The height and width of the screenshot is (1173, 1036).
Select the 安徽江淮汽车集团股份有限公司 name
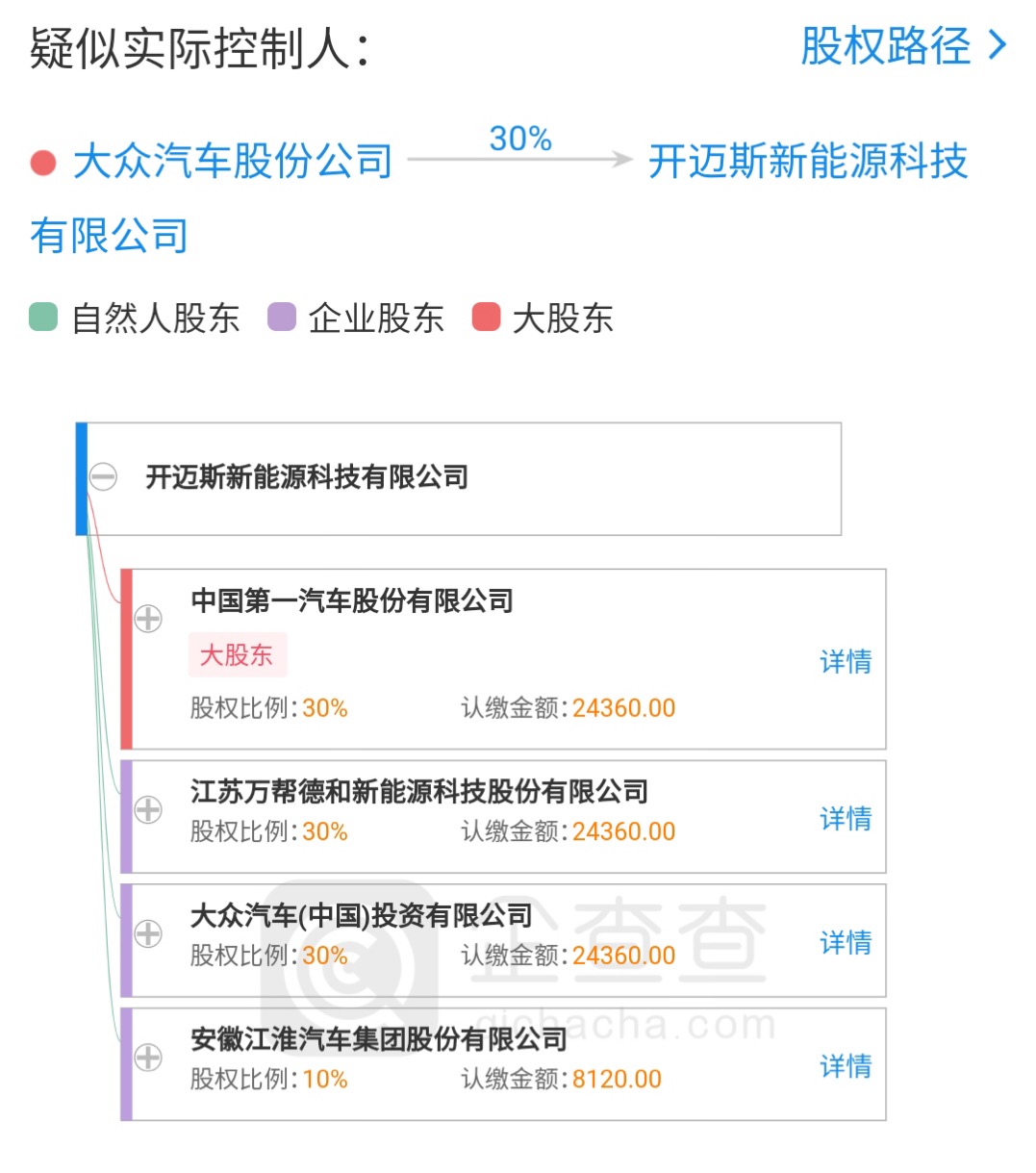pos(379,1039)
